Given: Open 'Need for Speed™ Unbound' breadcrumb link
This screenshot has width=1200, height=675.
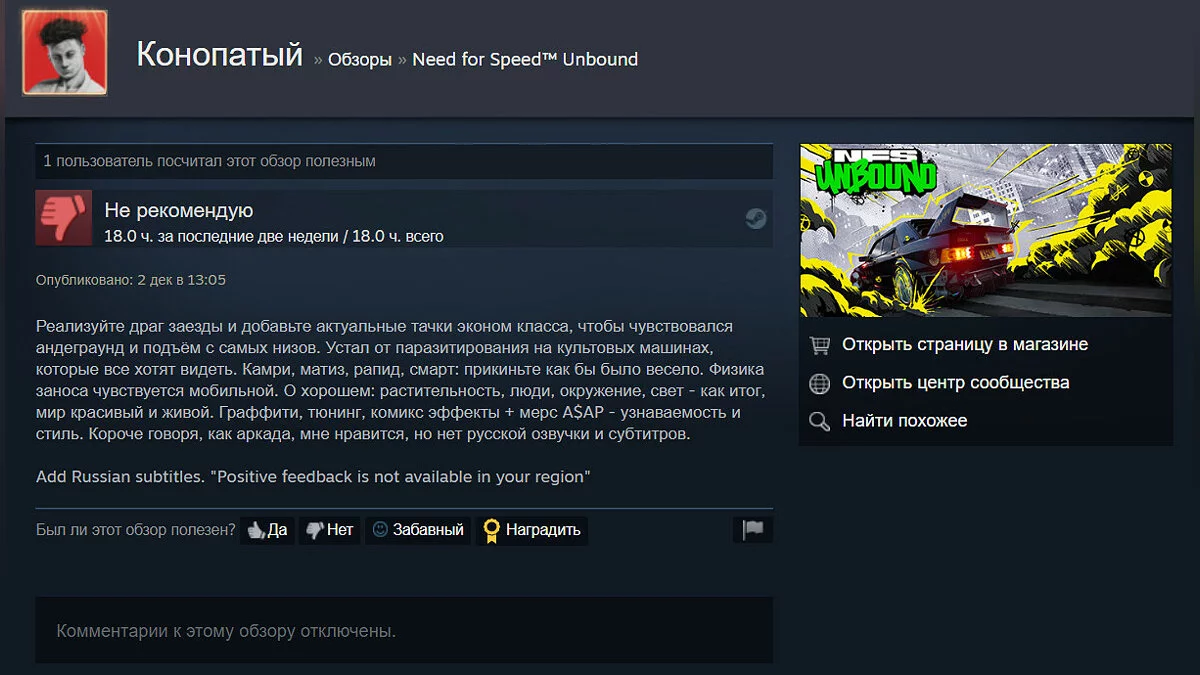Looking at the screenshot, I should click(x=525, y=59).
